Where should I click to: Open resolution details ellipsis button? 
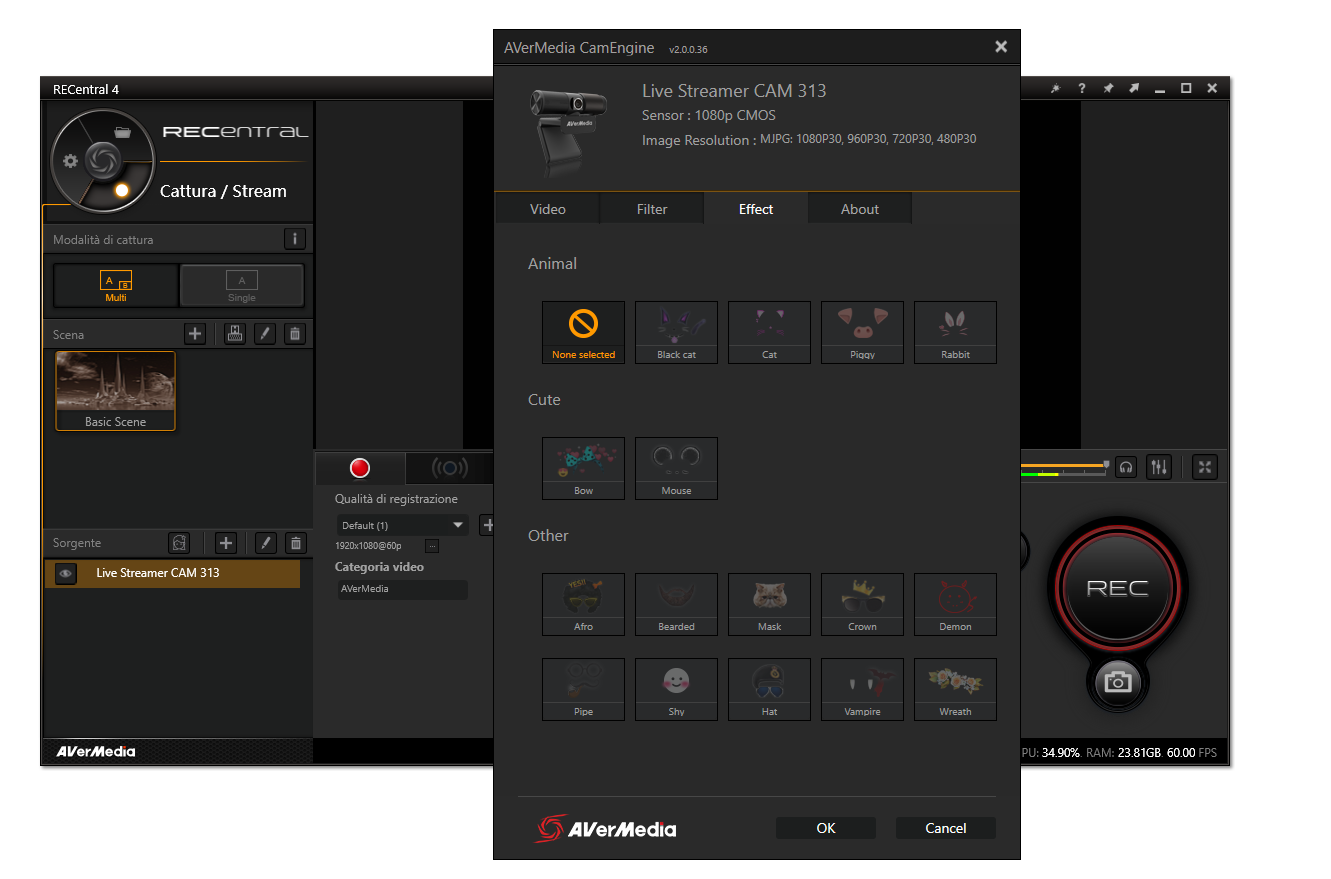[x=432, y=546]
